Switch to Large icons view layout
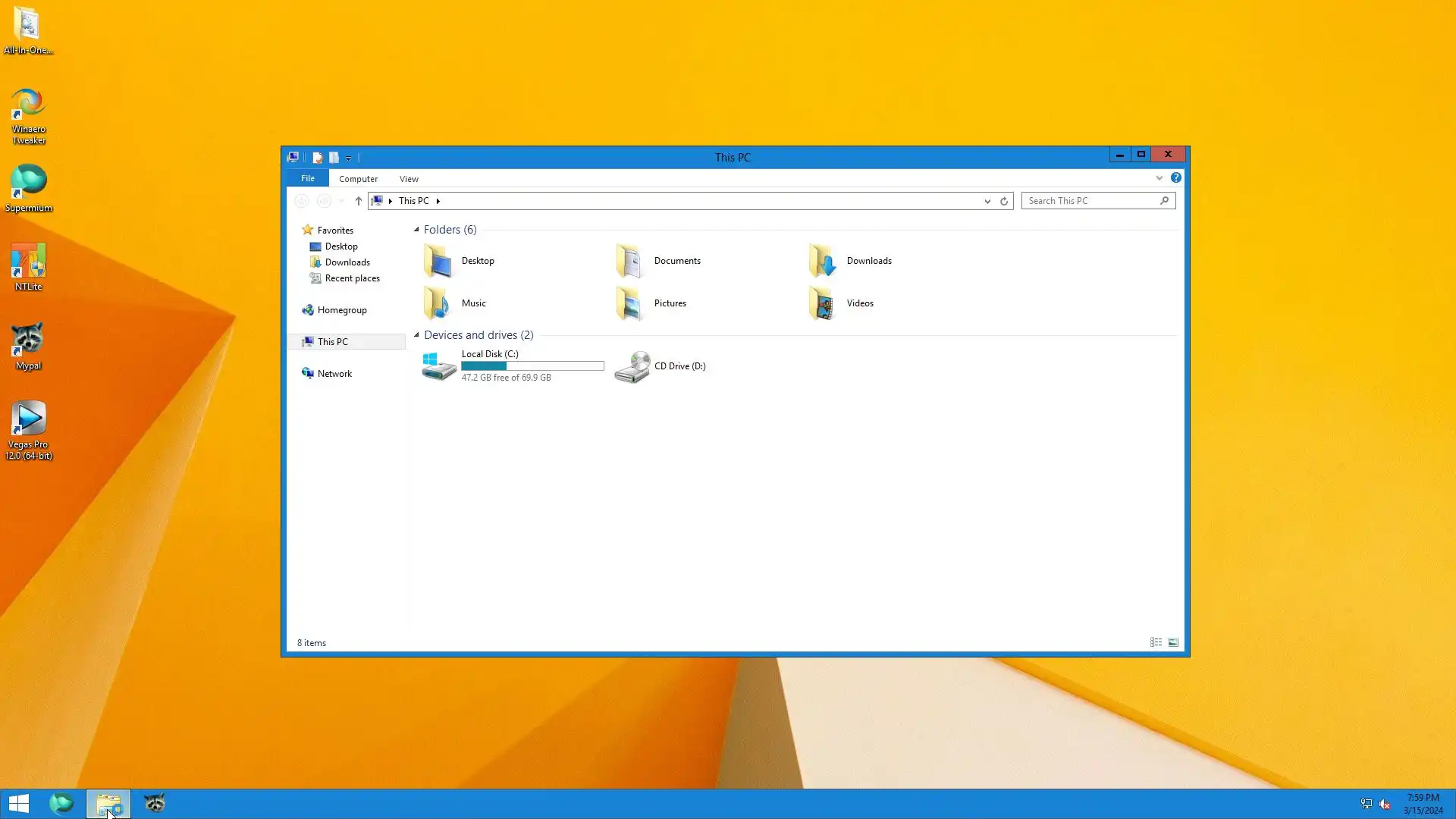This screenshot has width=1456, height=819. [1173, 642]
